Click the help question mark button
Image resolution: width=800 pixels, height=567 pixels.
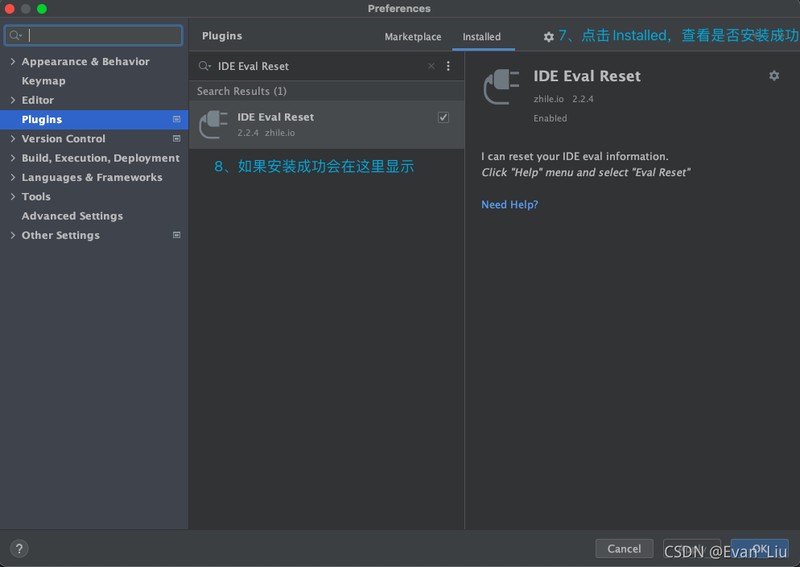19,548
